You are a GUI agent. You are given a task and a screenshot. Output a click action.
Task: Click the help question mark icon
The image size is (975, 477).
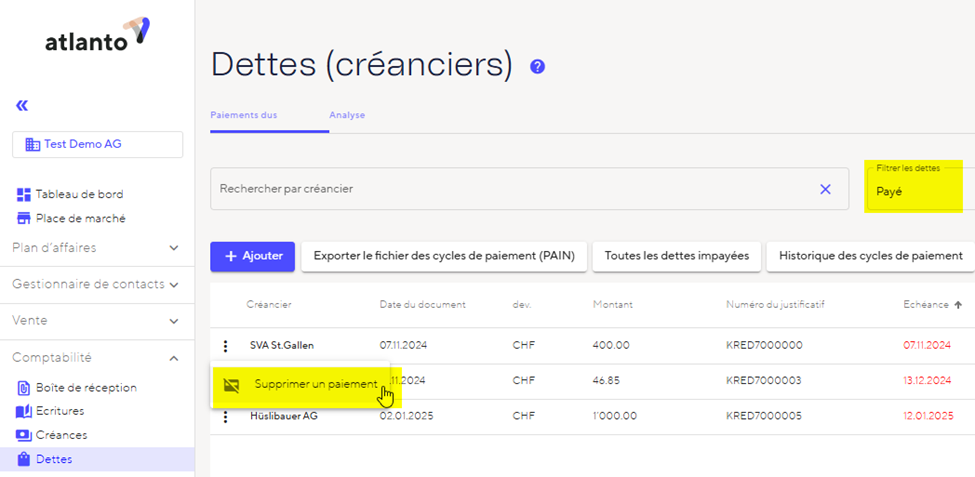(x=537, y=67)
